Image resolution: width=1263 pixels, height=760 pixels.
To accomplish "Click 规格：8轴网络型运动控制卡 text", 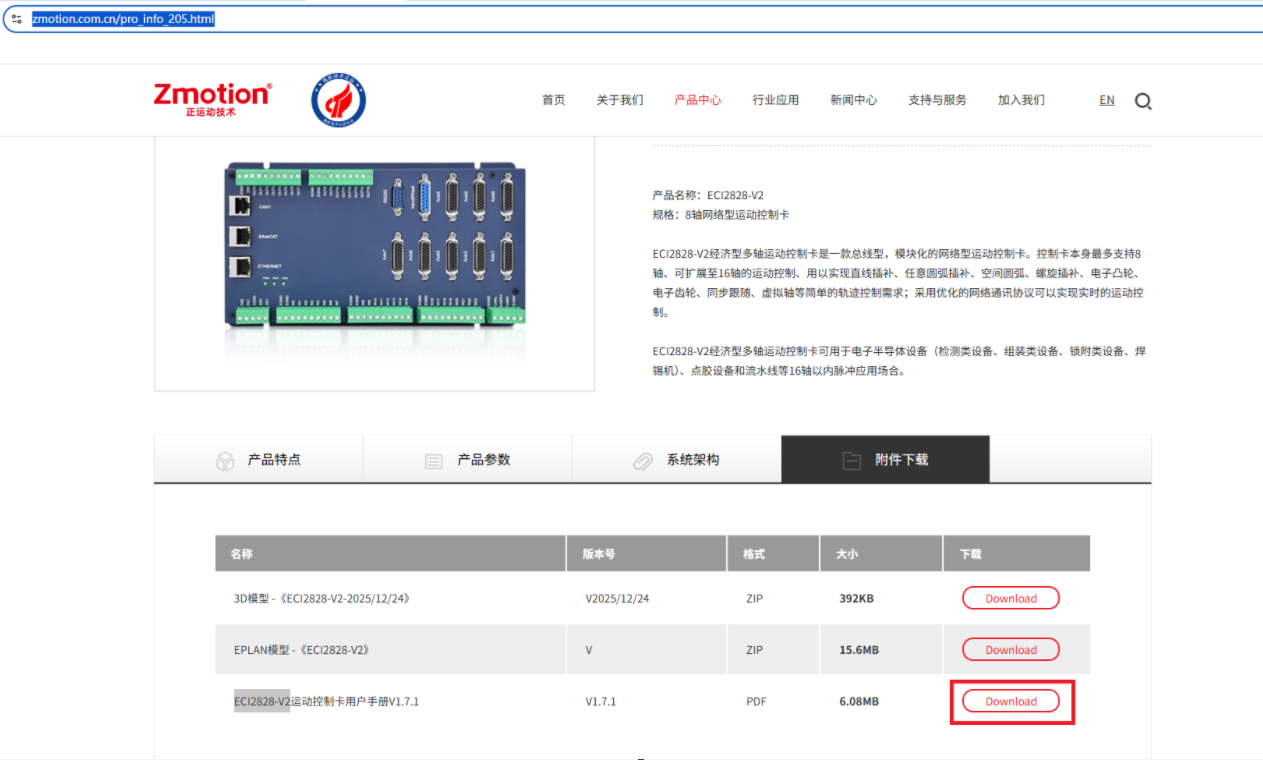I will pyautogui.click(x=721, y=214).
